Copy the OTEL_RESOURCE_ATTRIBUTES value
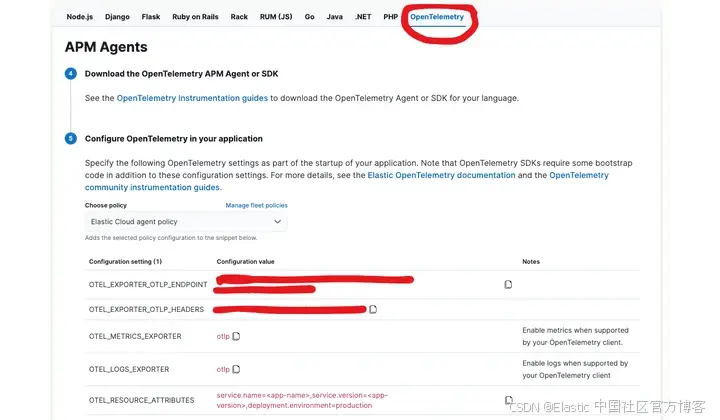720x420 pixels. pos(508,400)
